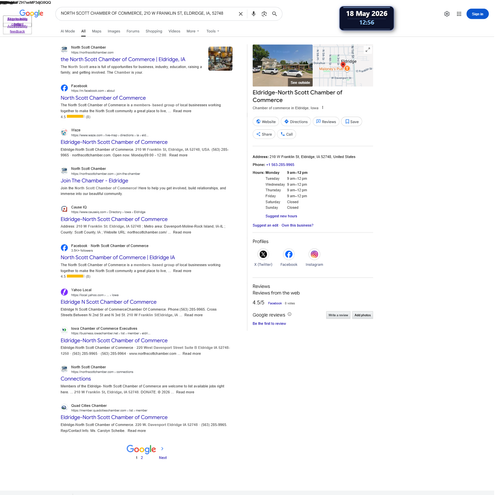Open the three-dot menu beside Chamber of commerce in Eldridge
This screenshot has width=500, height=495.
[323, 108]
